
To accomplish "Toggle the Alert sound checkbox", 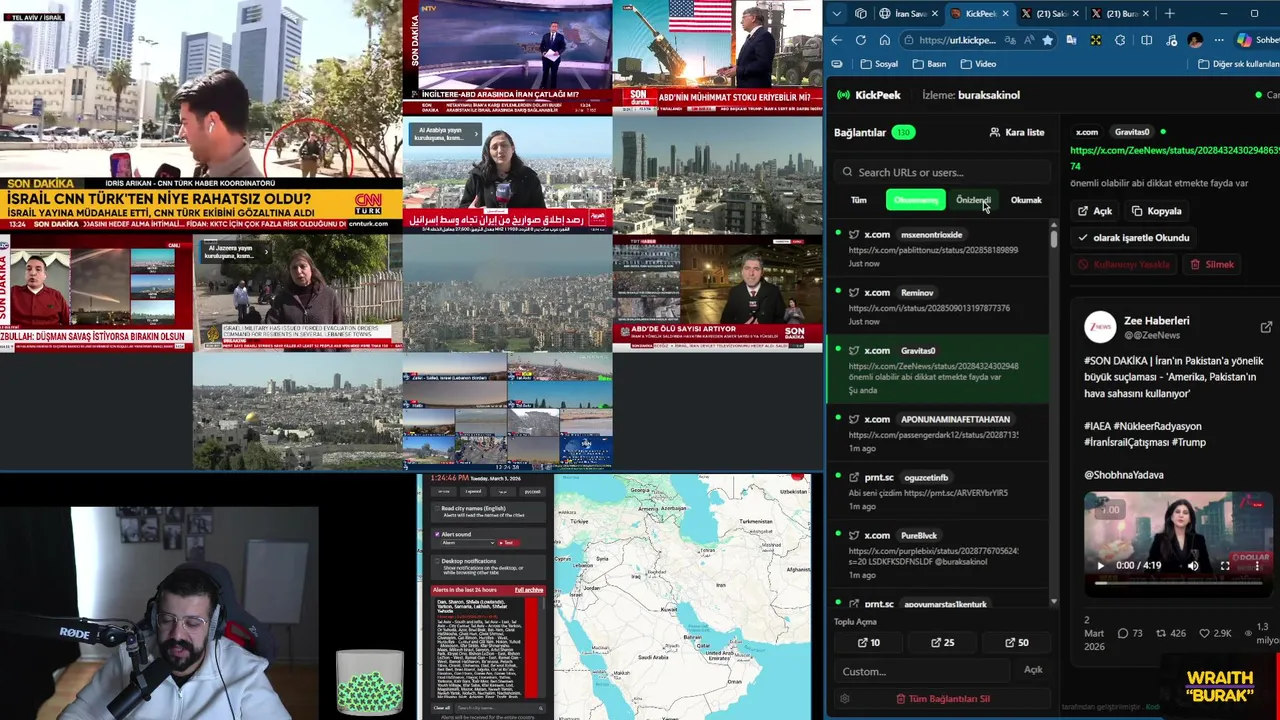I will click(436, 534).
